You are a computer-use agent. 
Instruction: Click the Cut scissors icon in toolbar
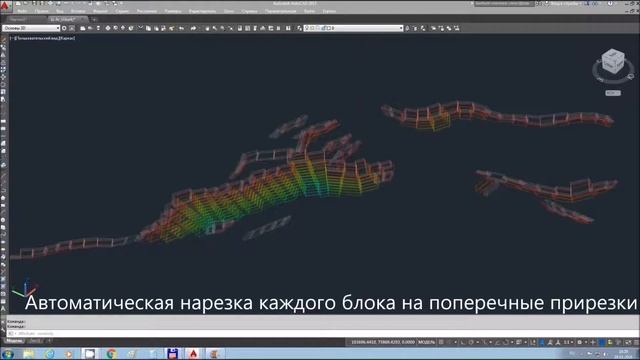coord(140,28)
